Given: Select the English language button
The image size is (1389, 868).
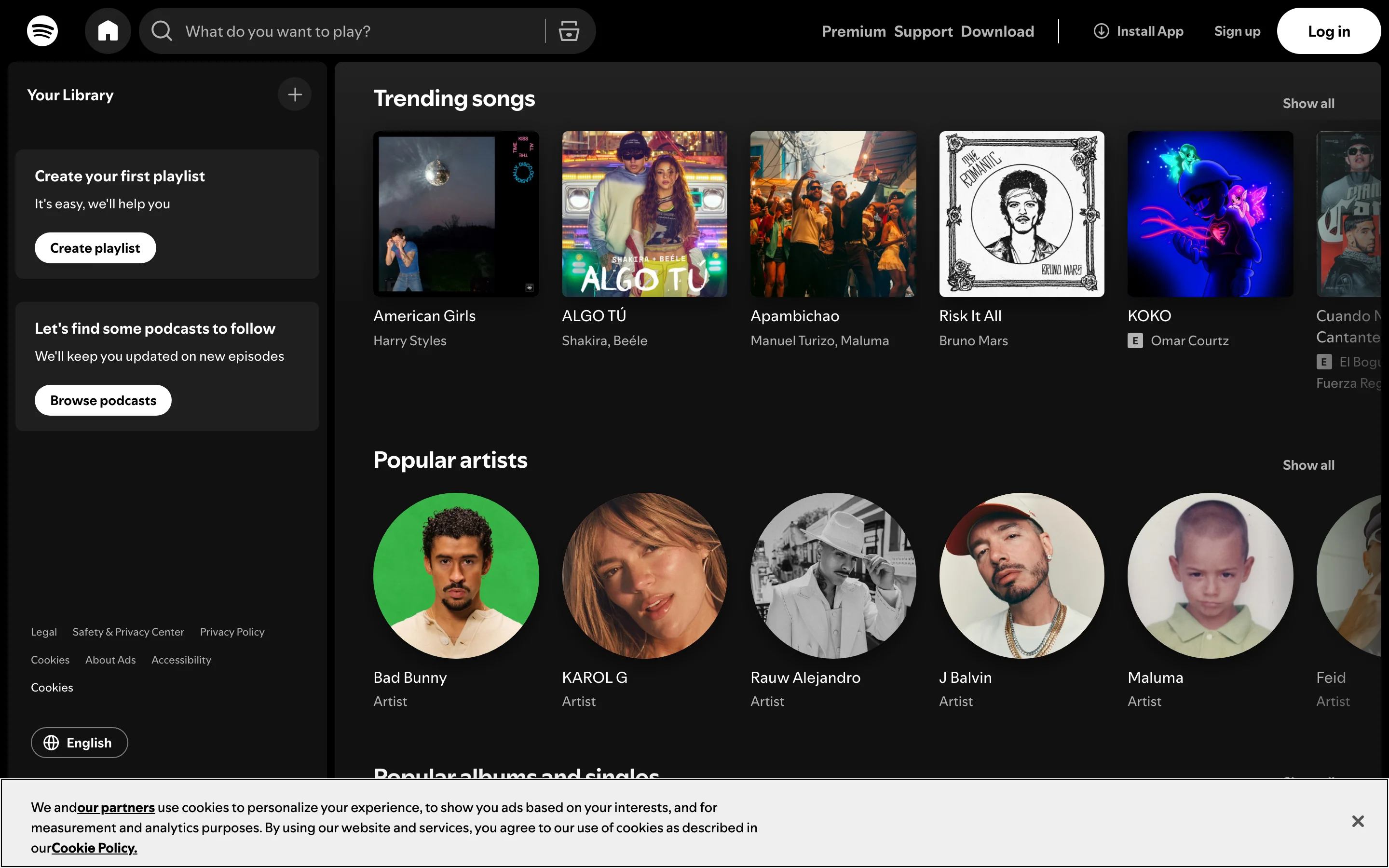Looking at the screenshot, I should [x=79, y=742].
